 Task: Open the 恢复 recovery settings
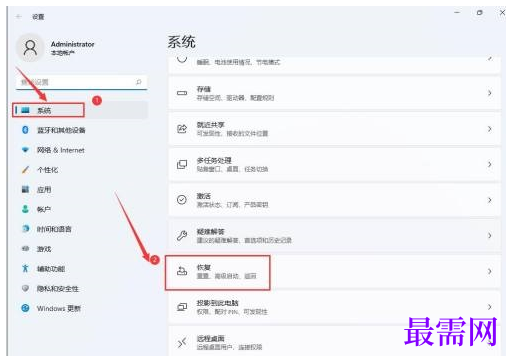334,271
